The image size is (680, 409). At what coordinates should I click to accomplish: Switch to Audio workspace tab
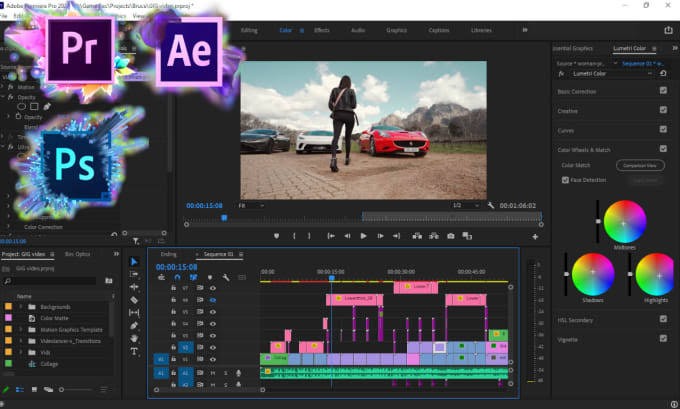pos(358,30)
